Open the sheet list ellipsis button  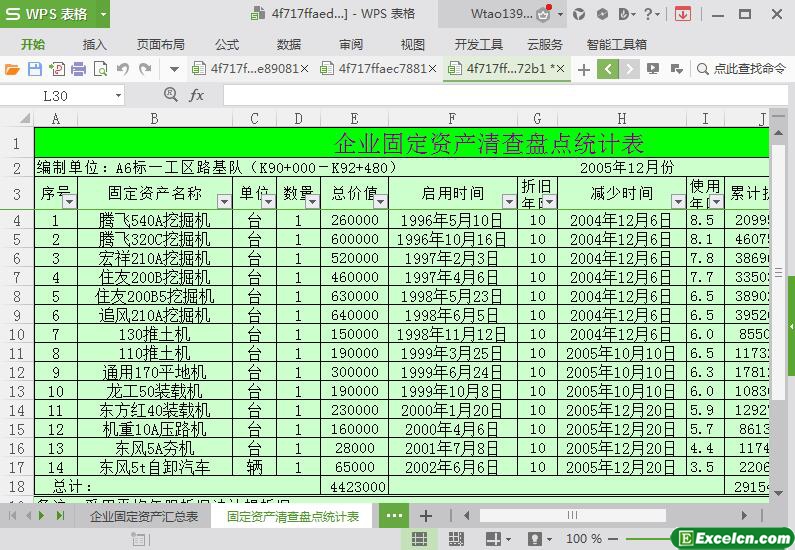click(394, 516)
